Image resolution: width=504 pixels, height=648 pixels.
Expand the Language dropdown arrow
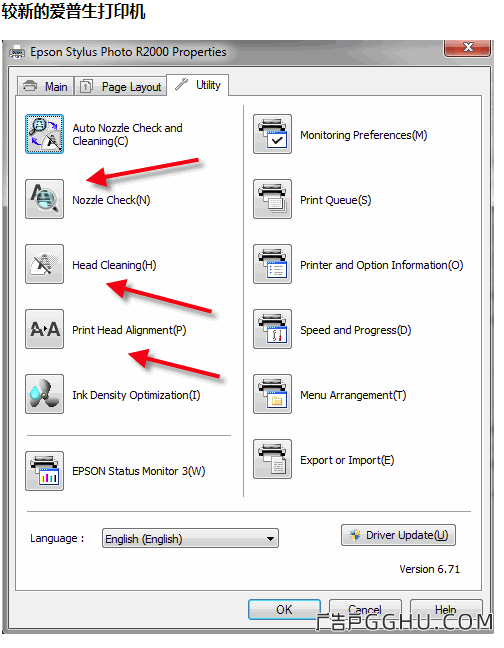270,538
